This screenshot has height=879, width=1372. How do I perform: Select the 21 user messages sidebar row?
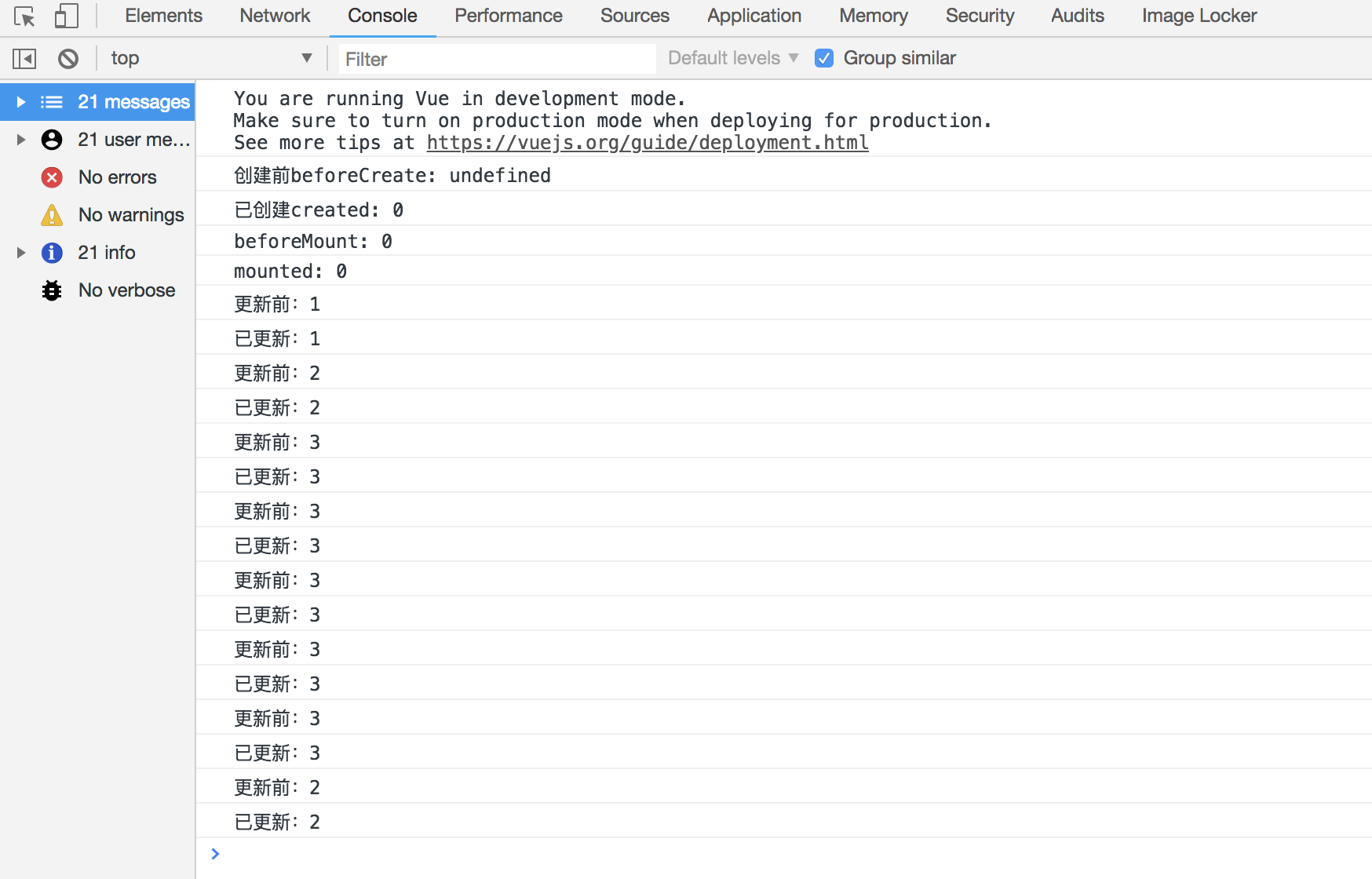pyautogui.click(x=97, y=140)
